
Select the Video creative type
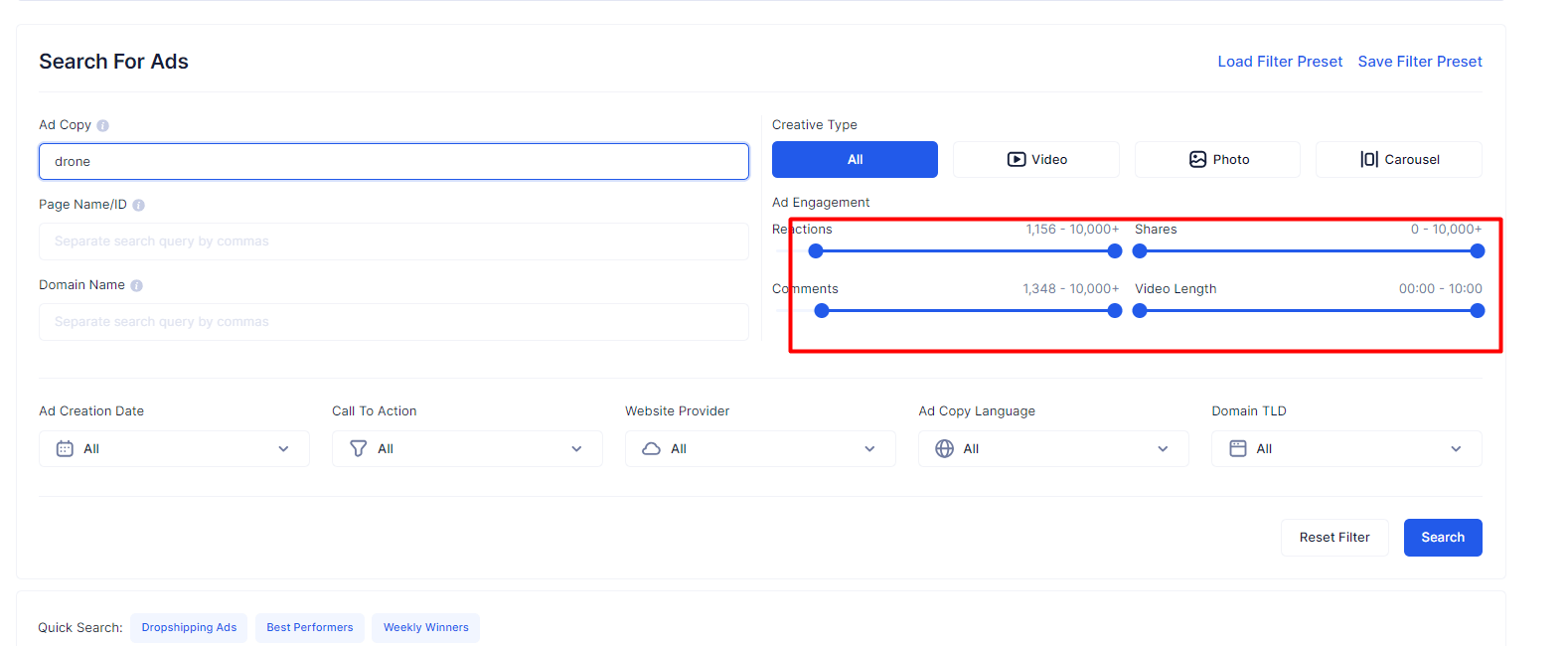(x=1036, y=160)
